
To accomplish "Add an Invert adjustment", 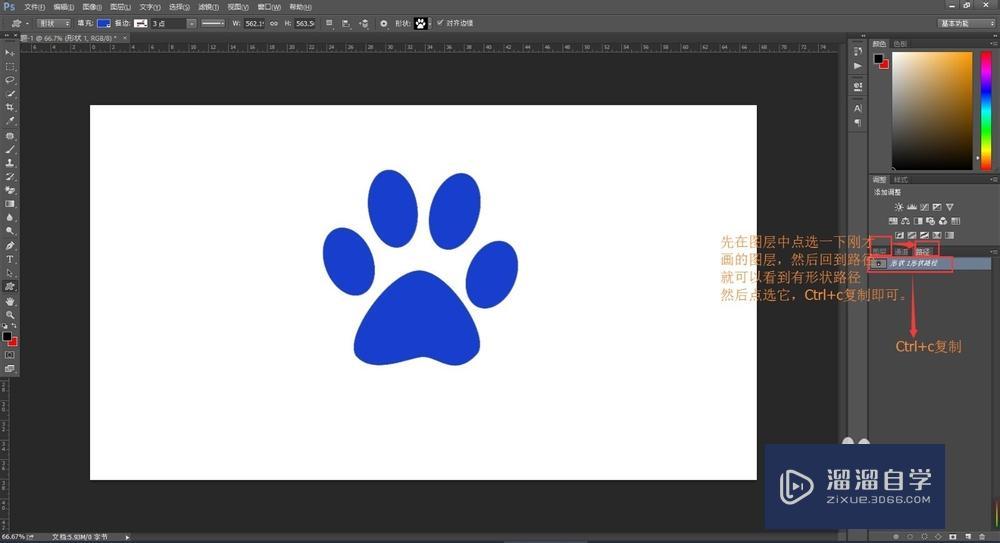I will point(899,235).
